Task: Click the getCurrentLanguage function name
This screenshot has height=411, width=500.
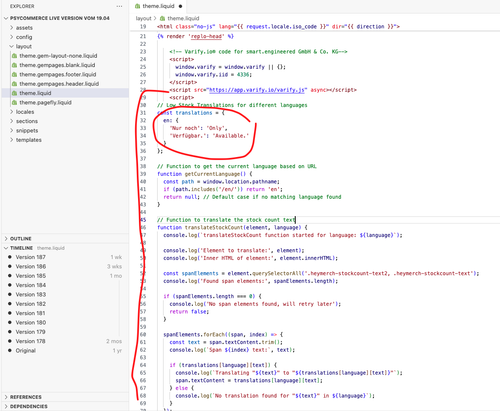Action: [x=212, y=174]
